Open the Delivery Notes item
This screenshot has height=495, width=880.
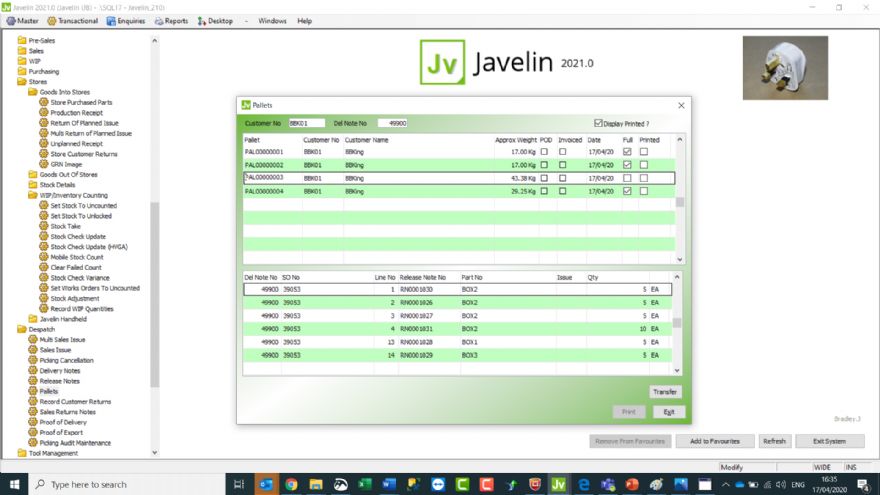[x=59, y=371]
